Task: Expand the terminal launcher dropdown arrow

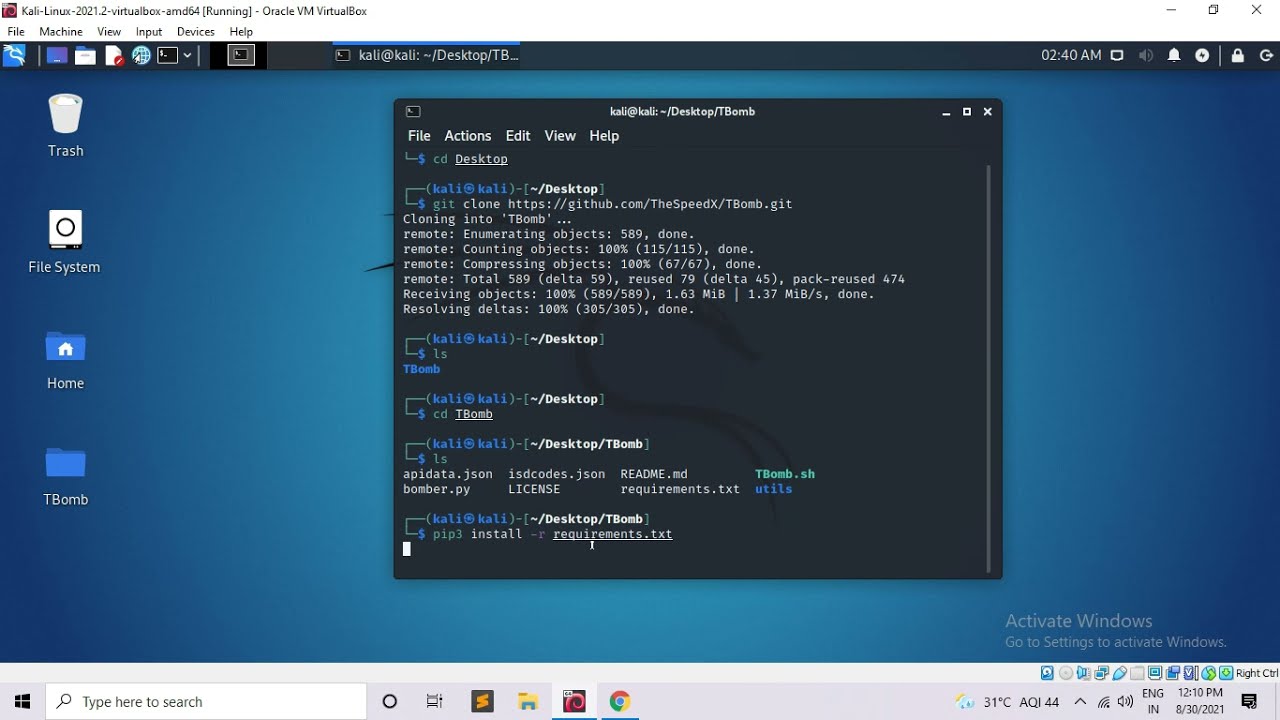Action: [x=187, y=56]
